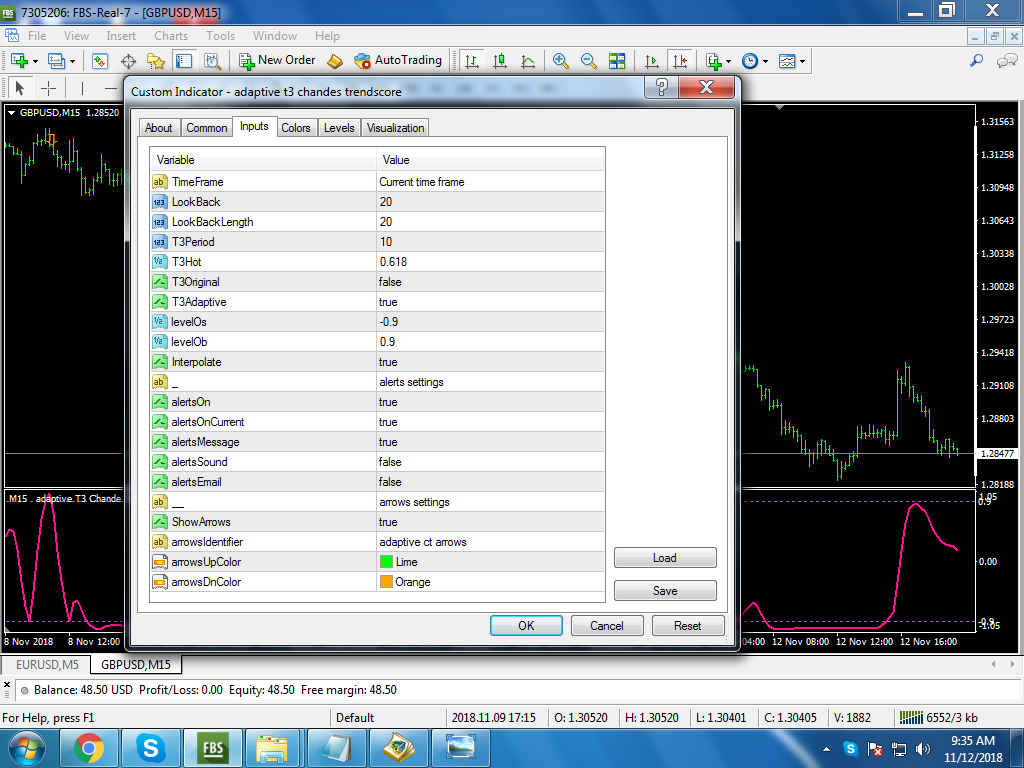Open Skype from the taskbar
This screenshot has height=768, width=1024.
[150, 748]
